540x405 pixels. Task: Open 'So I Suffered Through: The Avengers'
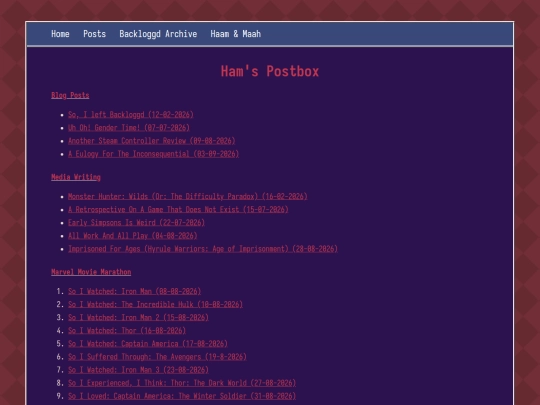point(157,357)
